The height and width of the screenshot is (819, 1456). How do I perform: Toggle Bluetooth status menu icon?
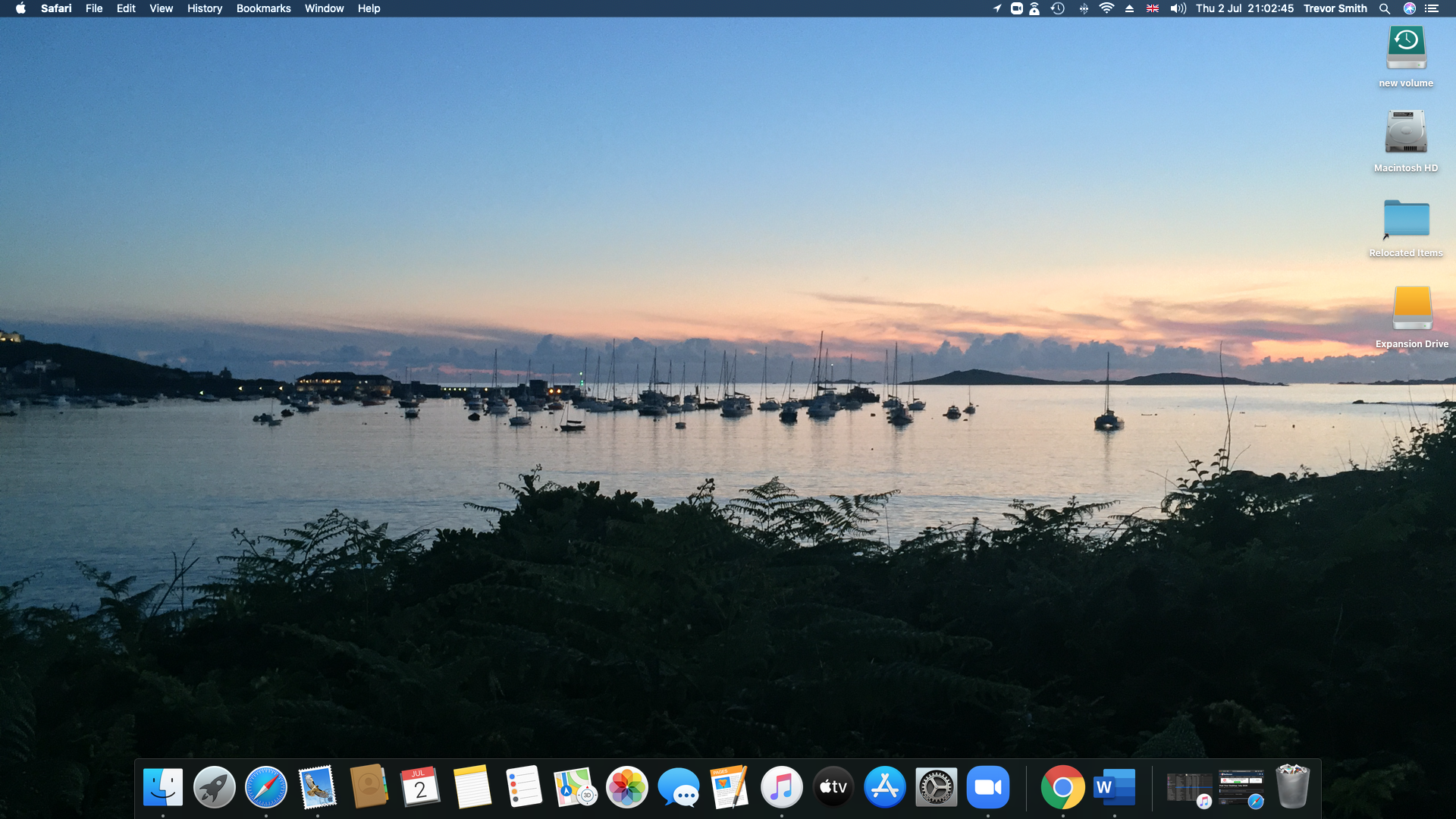click(x=1084, y=8)
